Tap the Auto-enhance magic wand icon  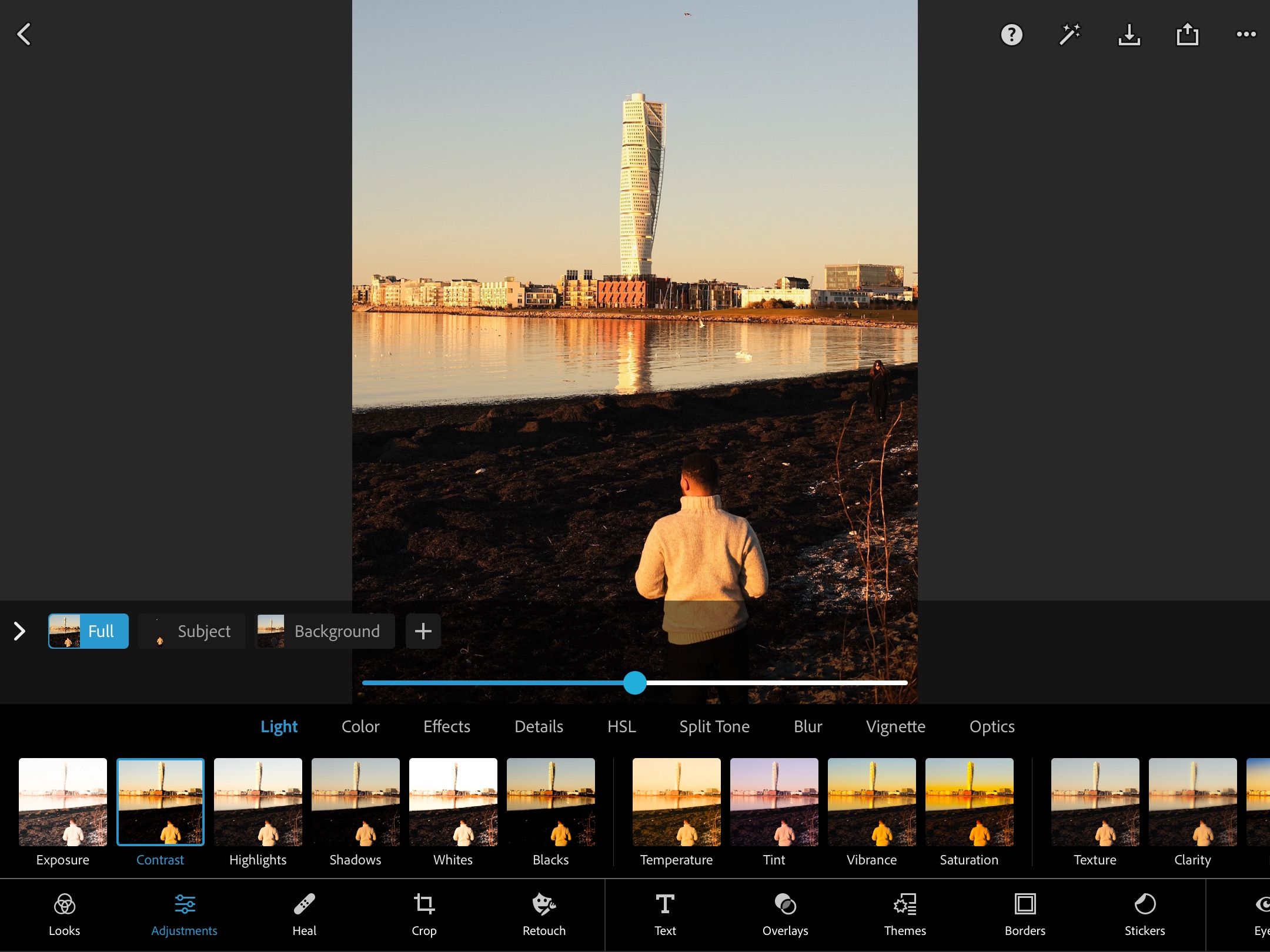pyautogui.click(x=1070, y=35)
